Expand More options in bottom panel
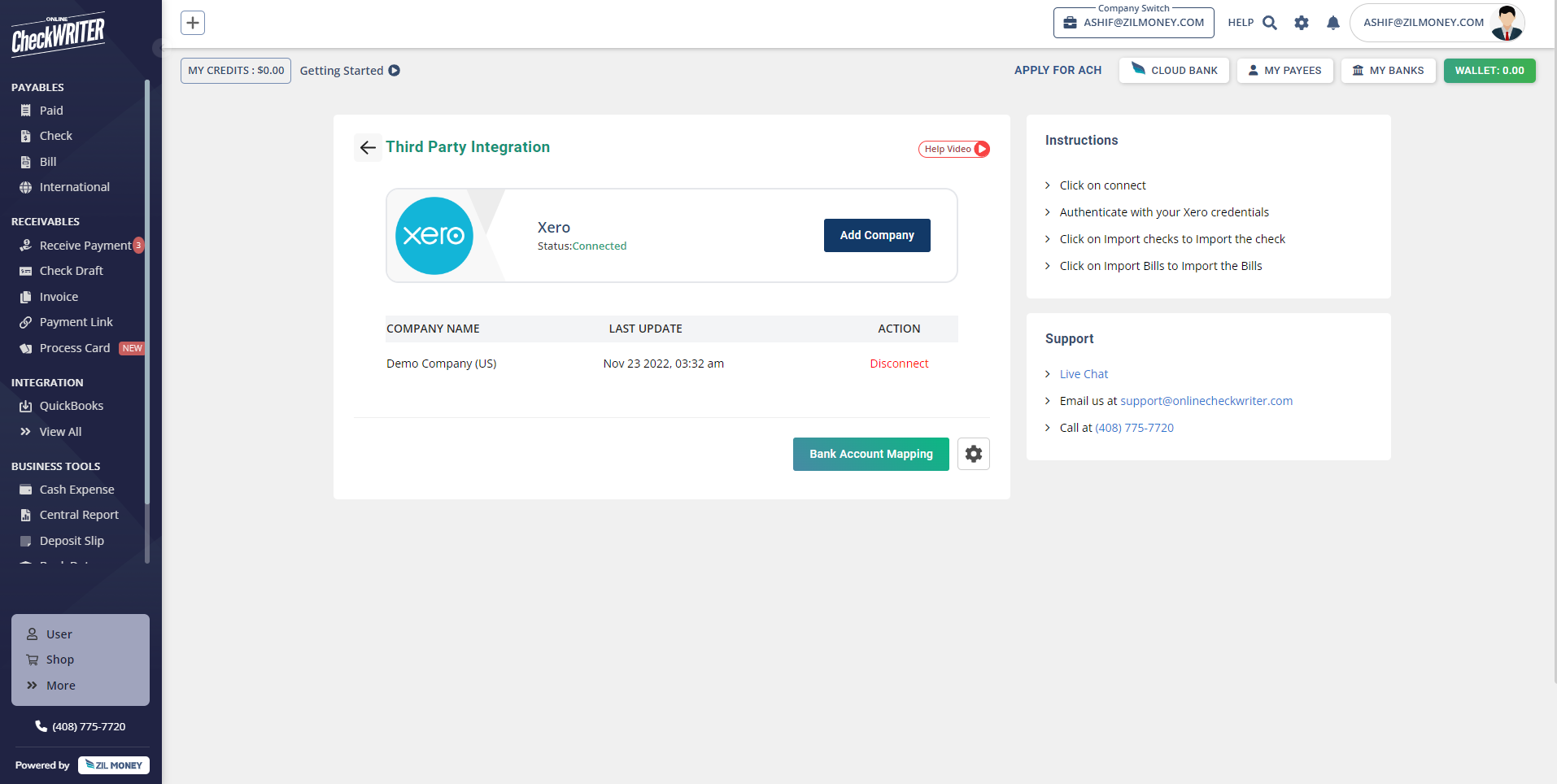Screen dimensions: 1557x784 click(60, 686)
